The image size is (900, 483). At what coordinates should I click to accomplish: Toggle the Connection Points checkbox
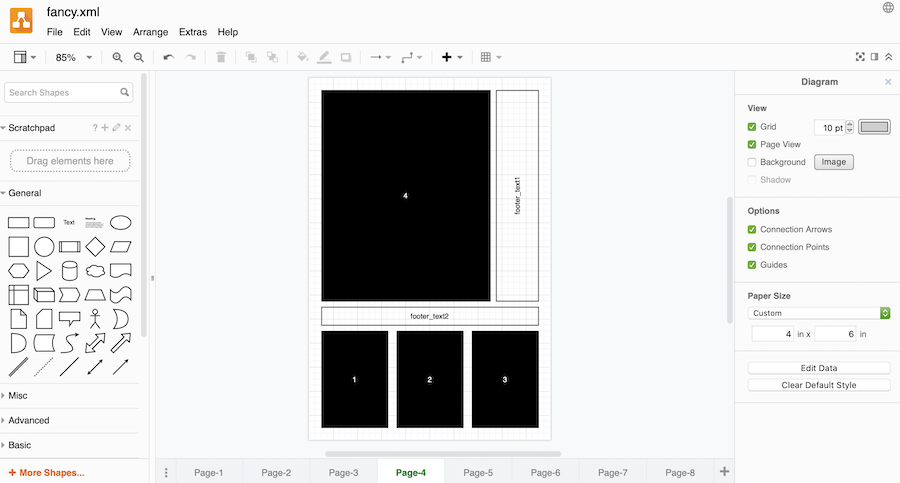(x=752, y=248)
